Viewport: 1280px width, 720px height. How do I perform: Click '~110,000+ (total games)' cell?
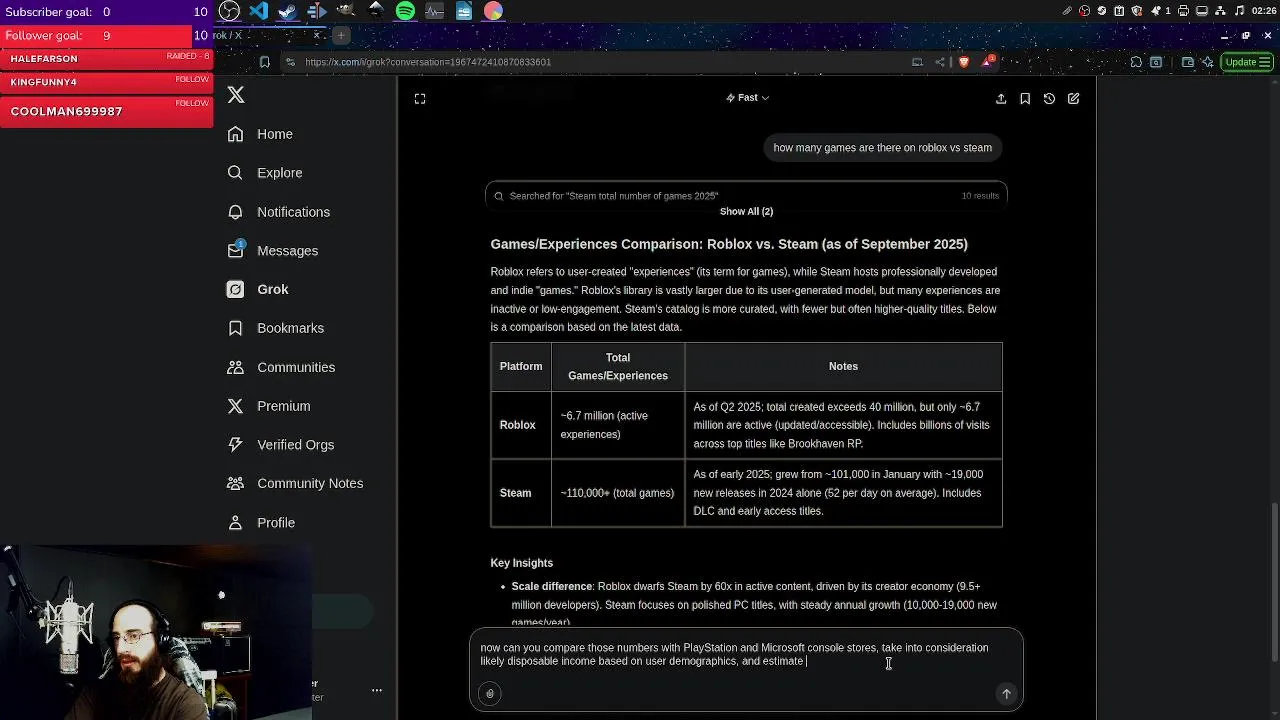[618, 493]
